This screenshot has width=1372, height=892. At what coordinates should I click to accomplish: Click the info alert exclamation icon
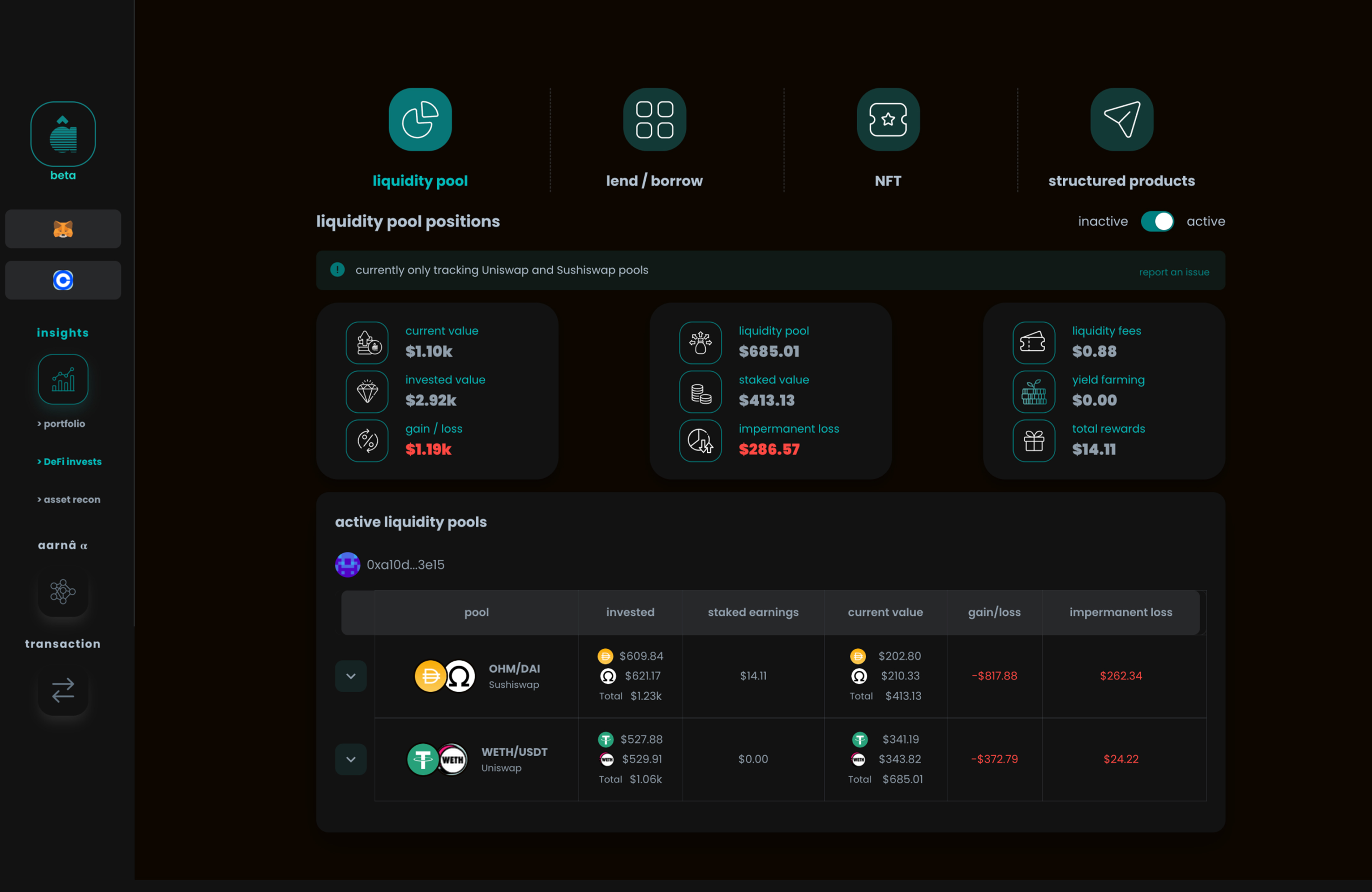click(337, 270)
